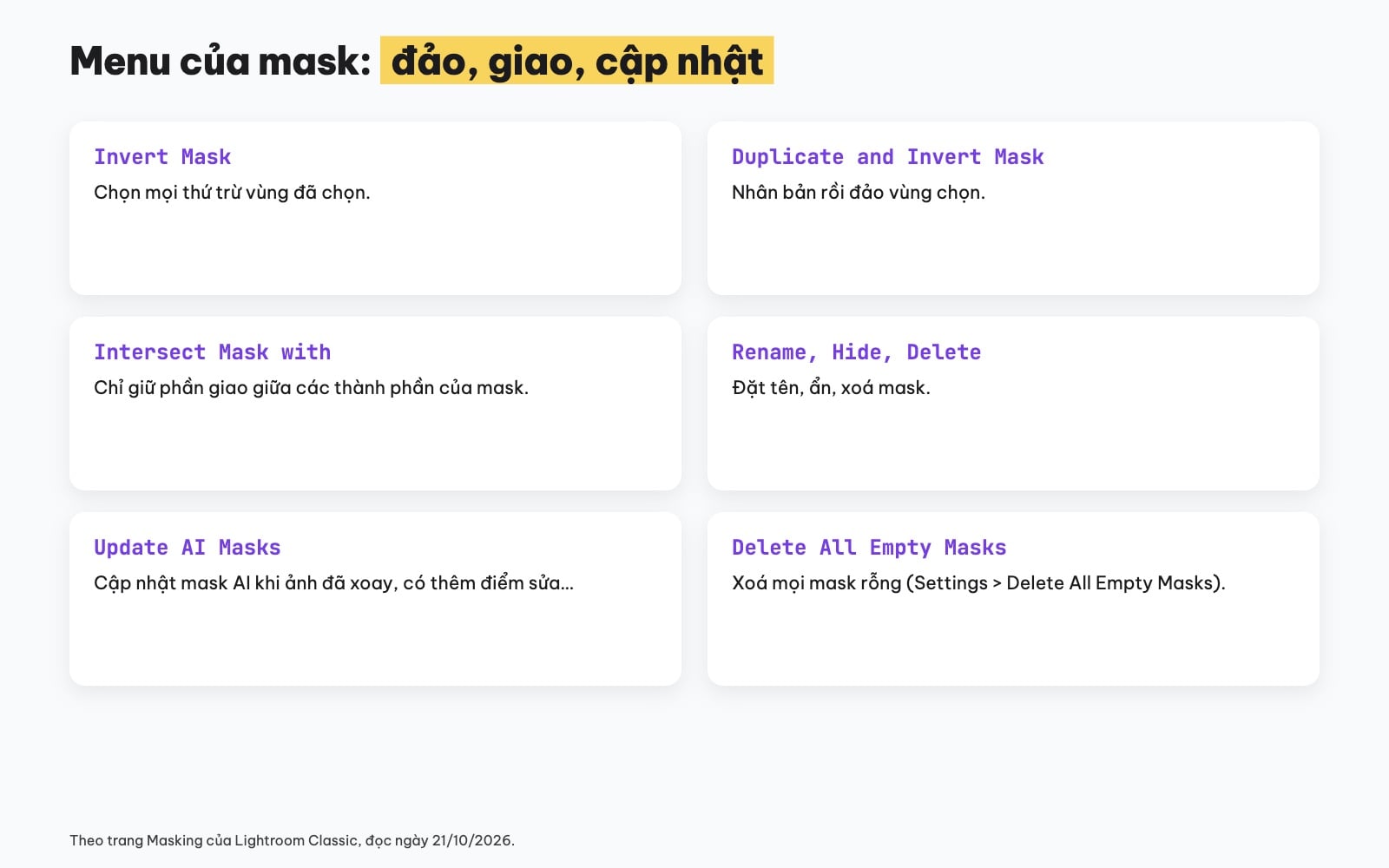The image size is (1389, 868).
Task: Select the "Invert Mask" heading
Action: [162, 157]
